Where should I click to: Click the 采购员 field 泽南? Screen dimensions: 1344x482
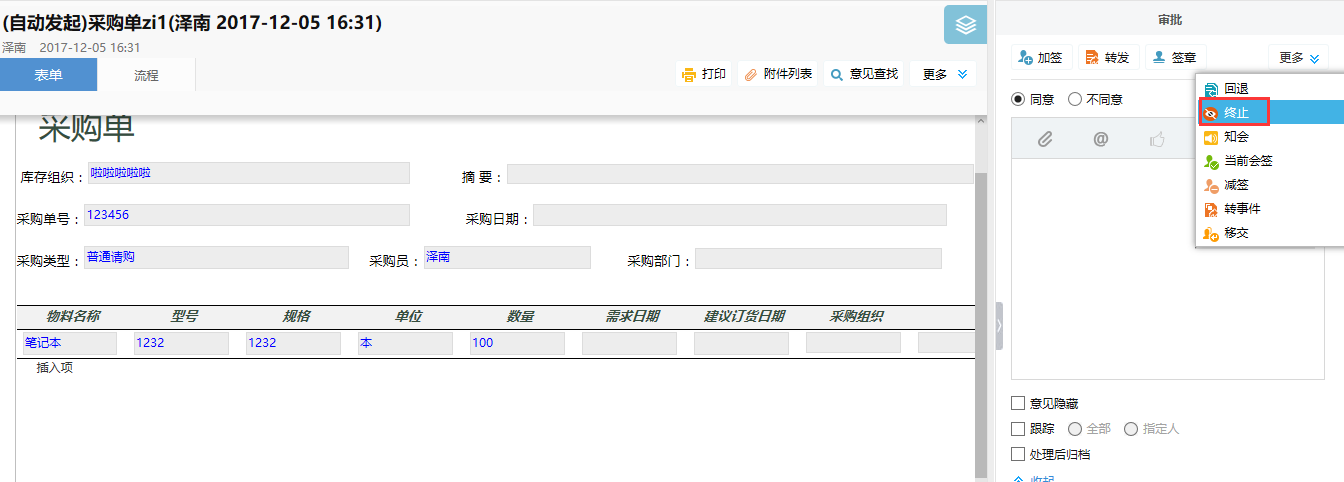(507, 257)
